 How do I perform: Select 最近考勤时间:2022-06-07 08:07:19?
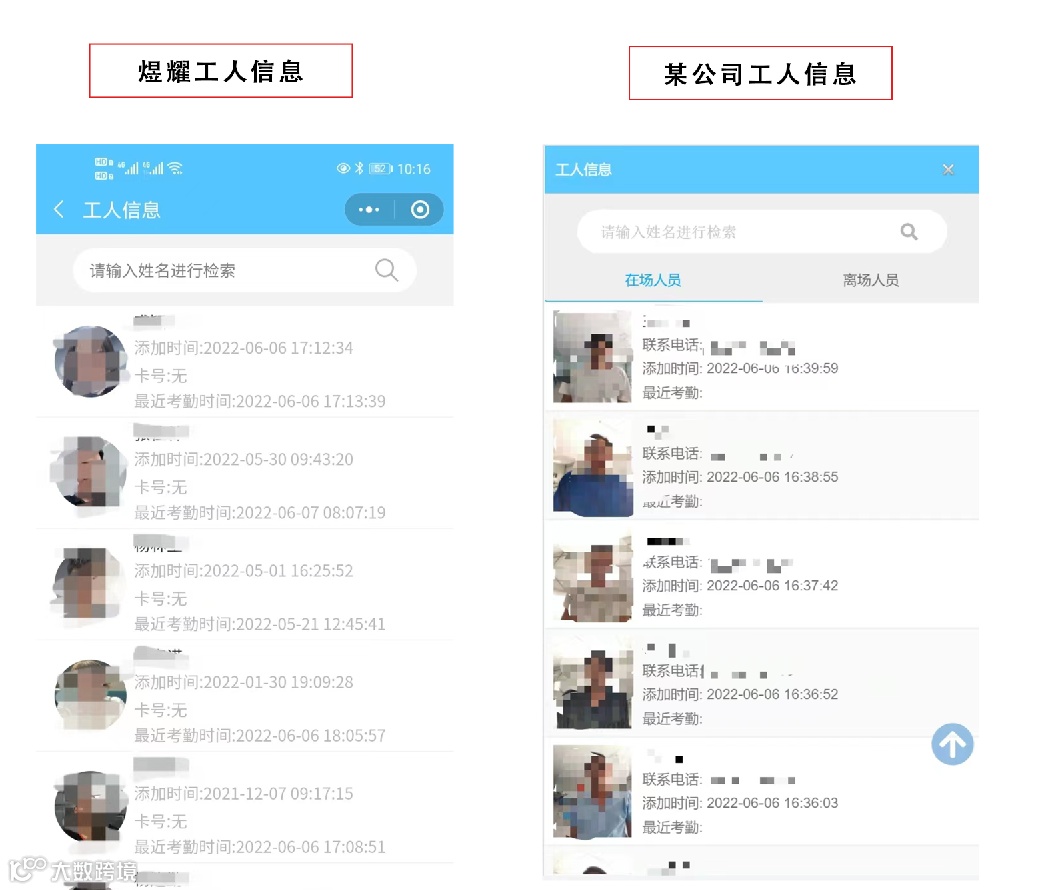[260, 512]
